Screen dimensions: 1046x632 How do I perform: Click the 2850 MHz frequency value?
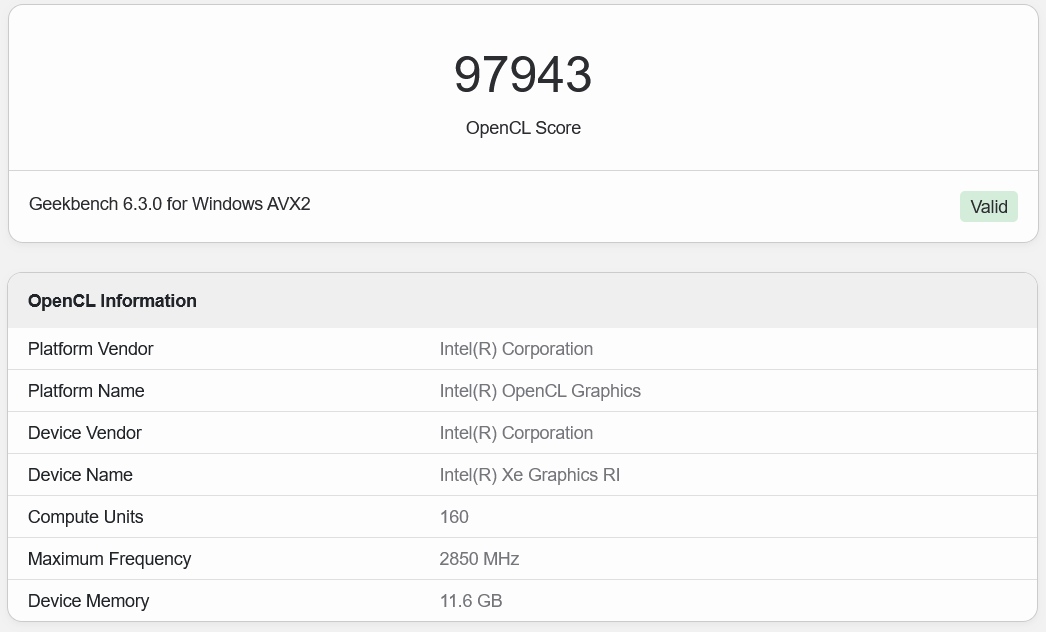(479, 559)
